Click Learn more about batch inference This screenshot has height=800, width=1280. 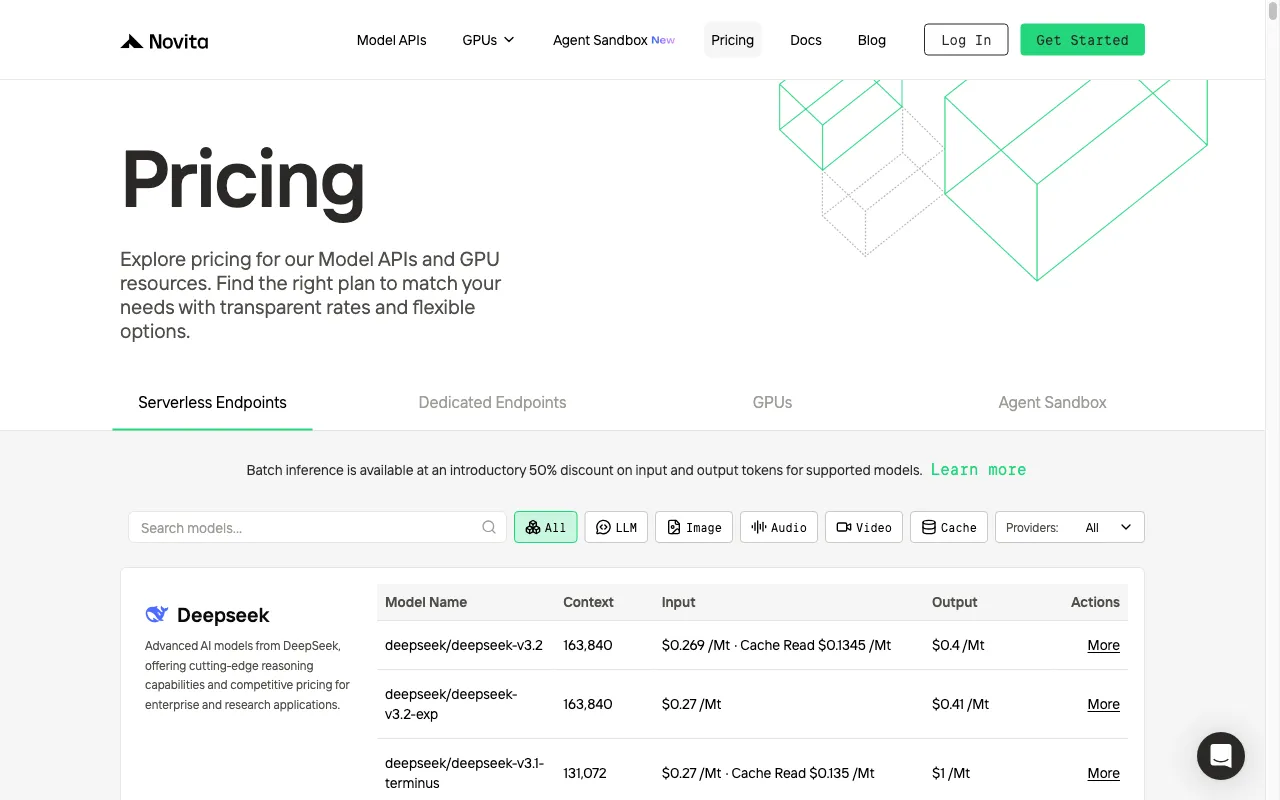[978, 469]
